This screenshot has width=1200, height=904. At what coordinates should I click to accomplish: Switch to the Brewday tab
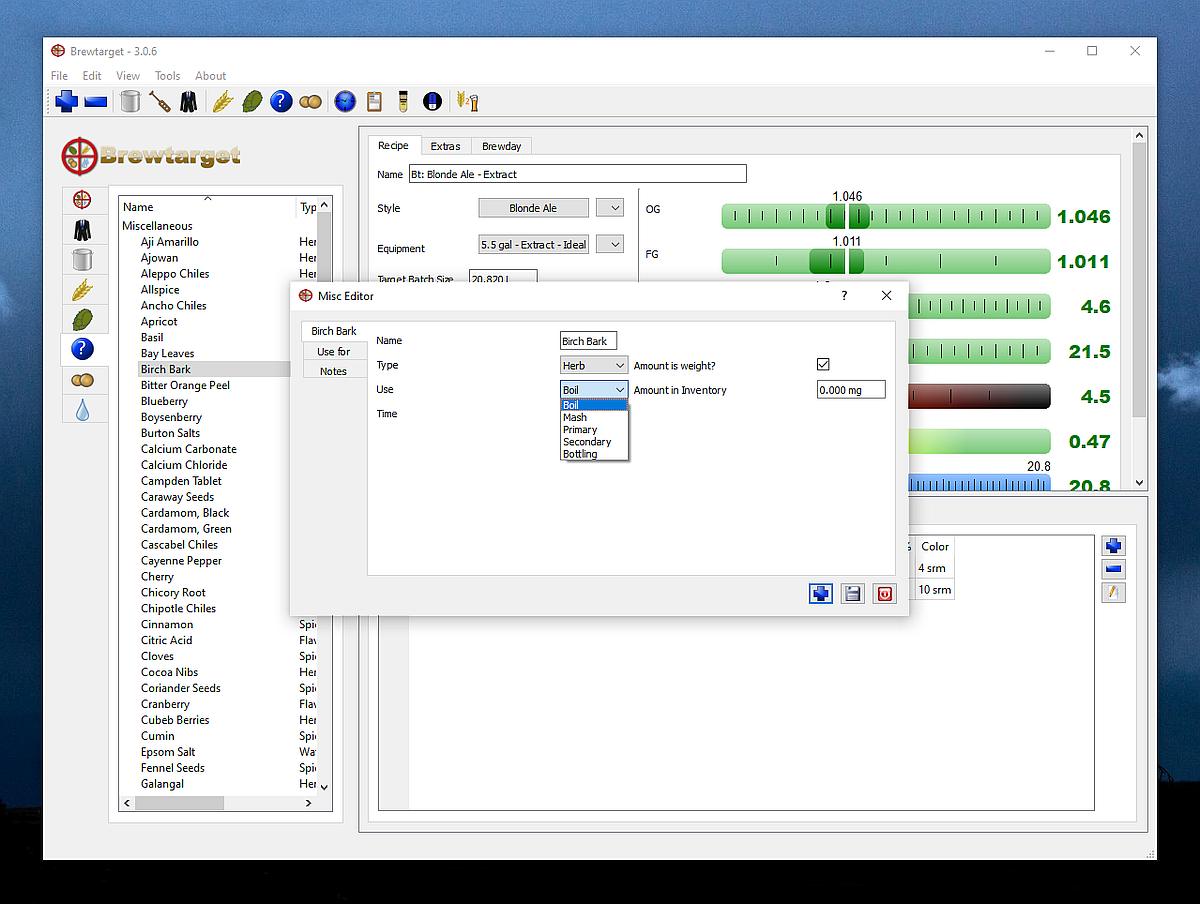[x=502, y=146]
